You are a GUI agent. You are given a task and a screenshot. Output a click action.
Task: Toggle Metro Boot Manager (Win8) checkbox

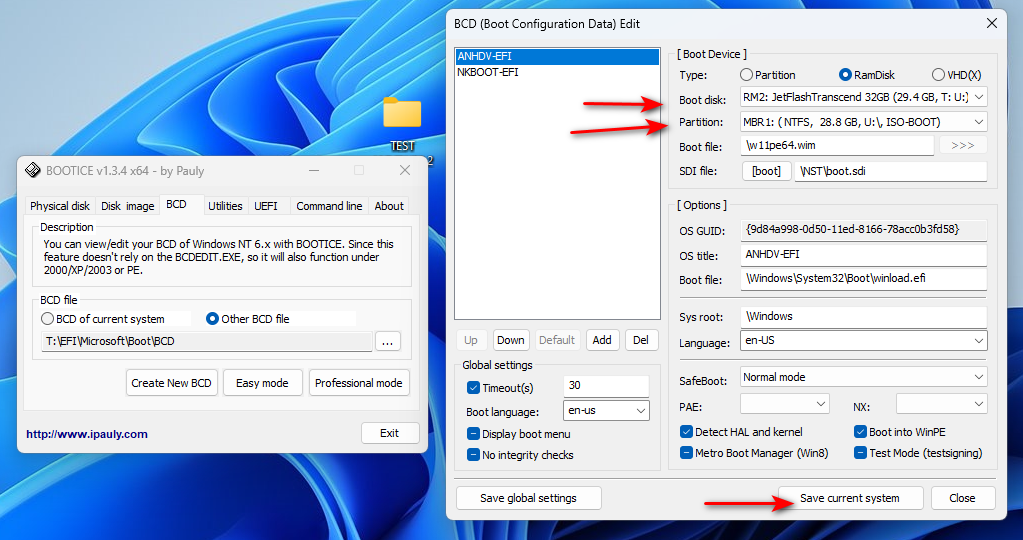click(x=686, y=453)
